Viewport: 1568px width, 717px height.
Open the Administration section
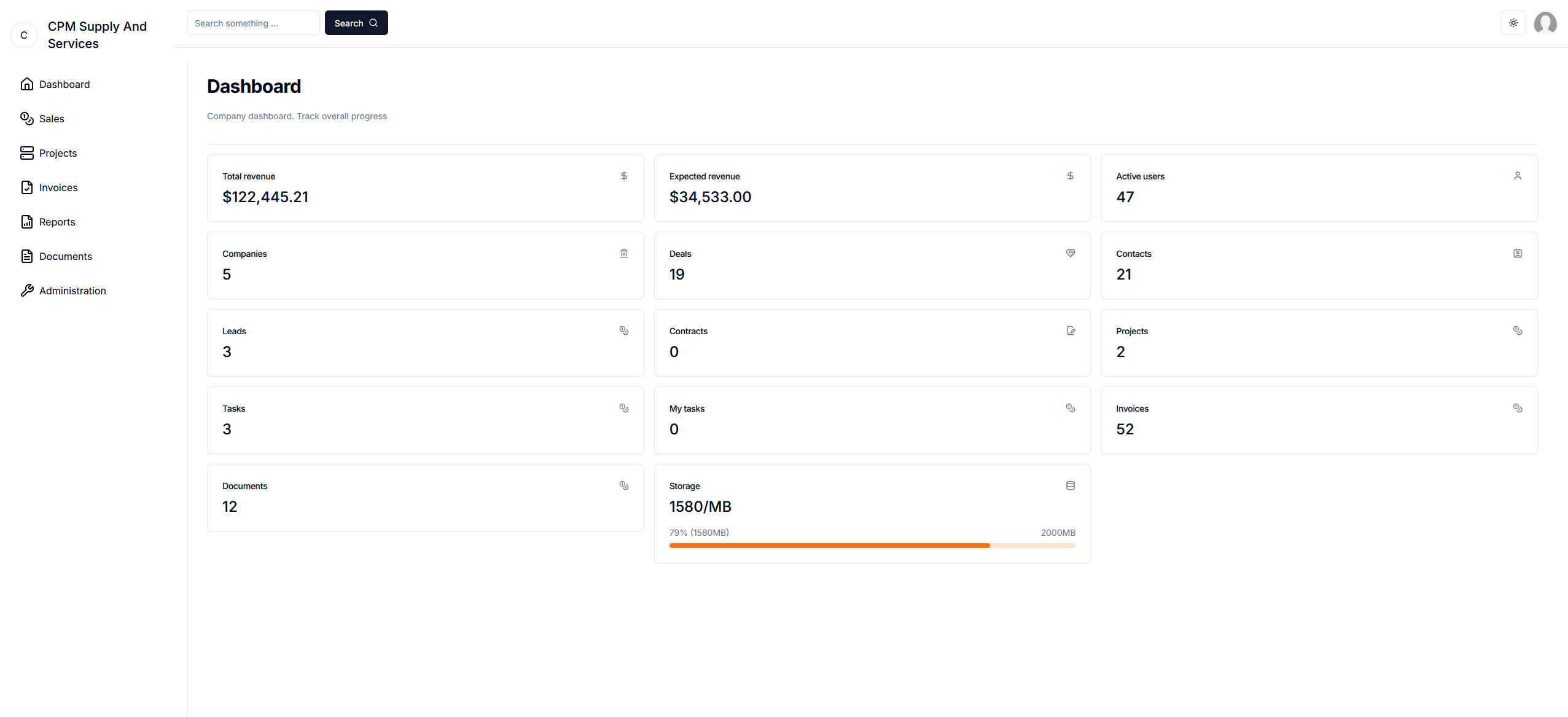(72, 291)
